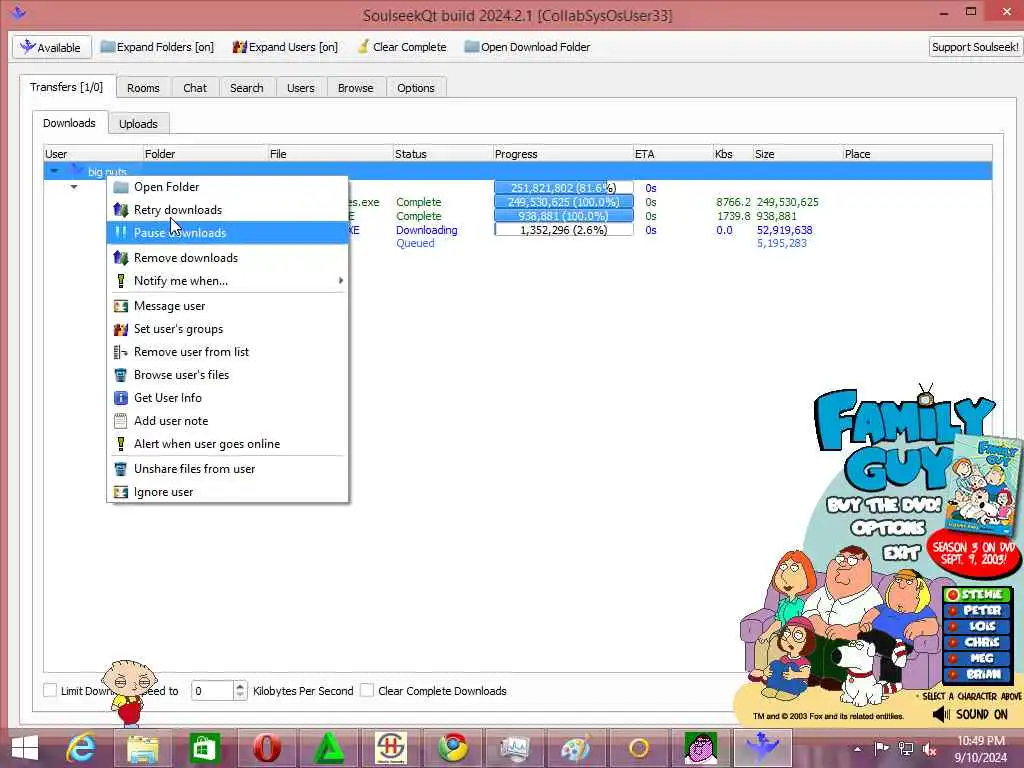Click the Clear Complete toolbar button
The width and height of the screenshot is (1024, 768).
click(402, 47)
